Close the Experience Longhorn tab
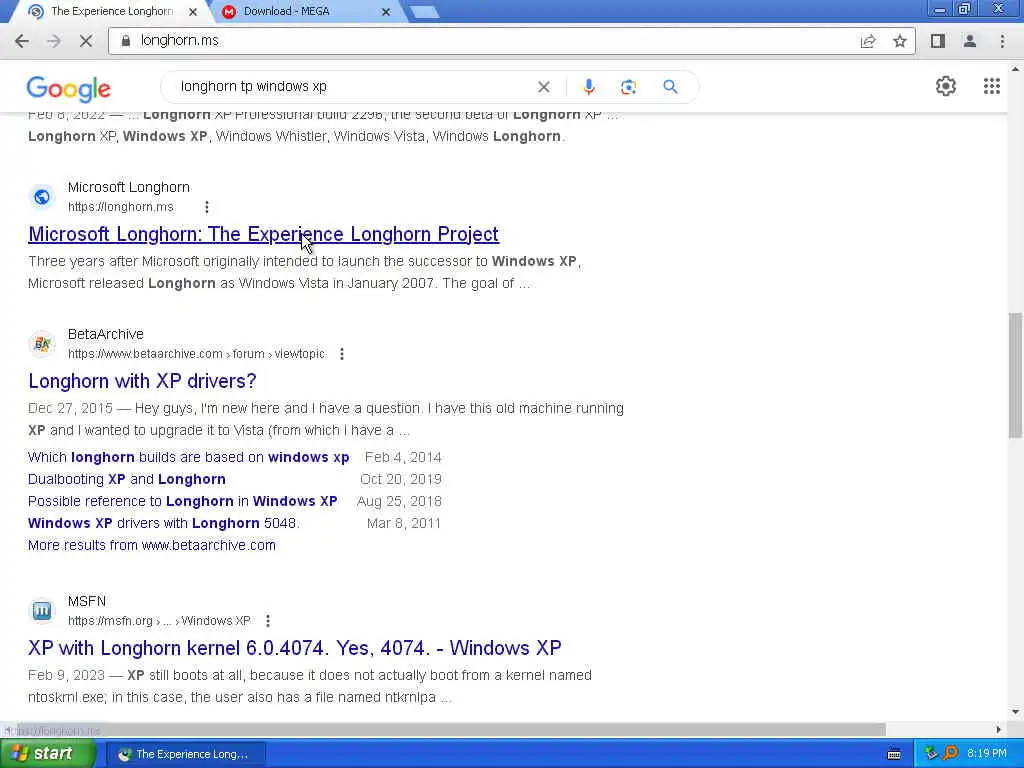Viewport: 1024px width, 768px height. click(193, 12)
